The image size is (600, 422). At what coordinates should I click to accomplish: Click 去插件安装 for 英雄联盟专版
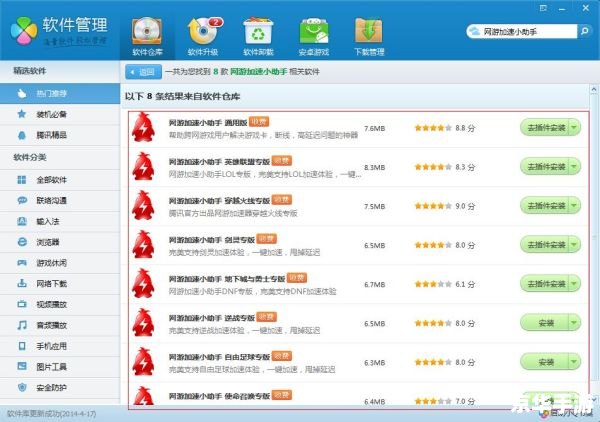[545, 166]
